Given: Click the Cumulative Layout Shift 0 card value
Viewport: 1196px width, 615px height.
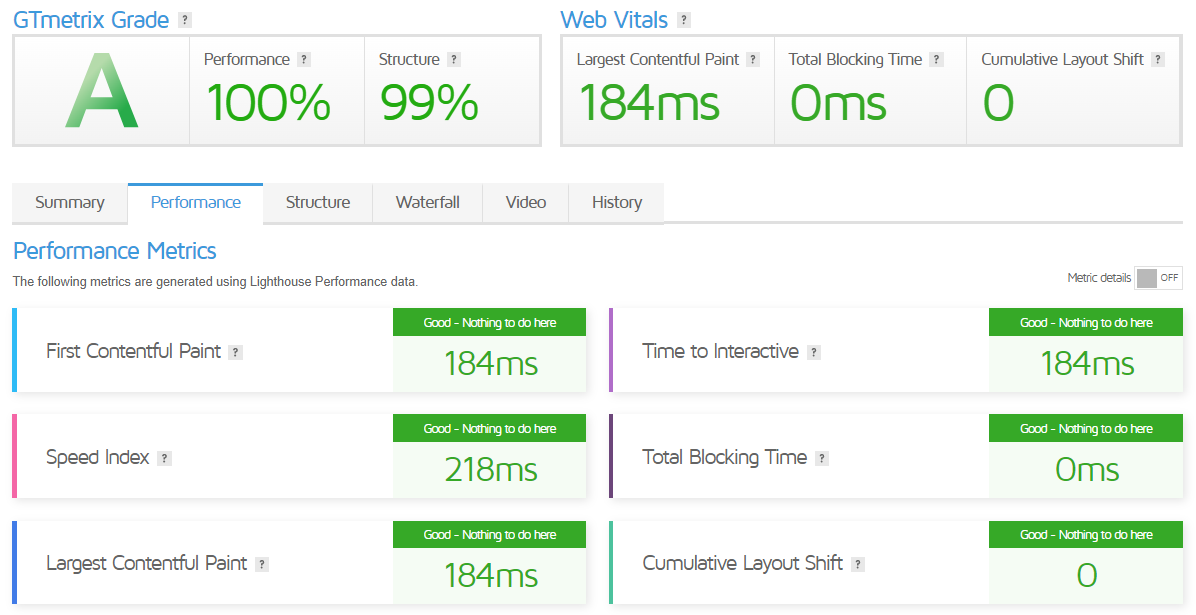Looking at the screenshot, I should click(1087, 576).
